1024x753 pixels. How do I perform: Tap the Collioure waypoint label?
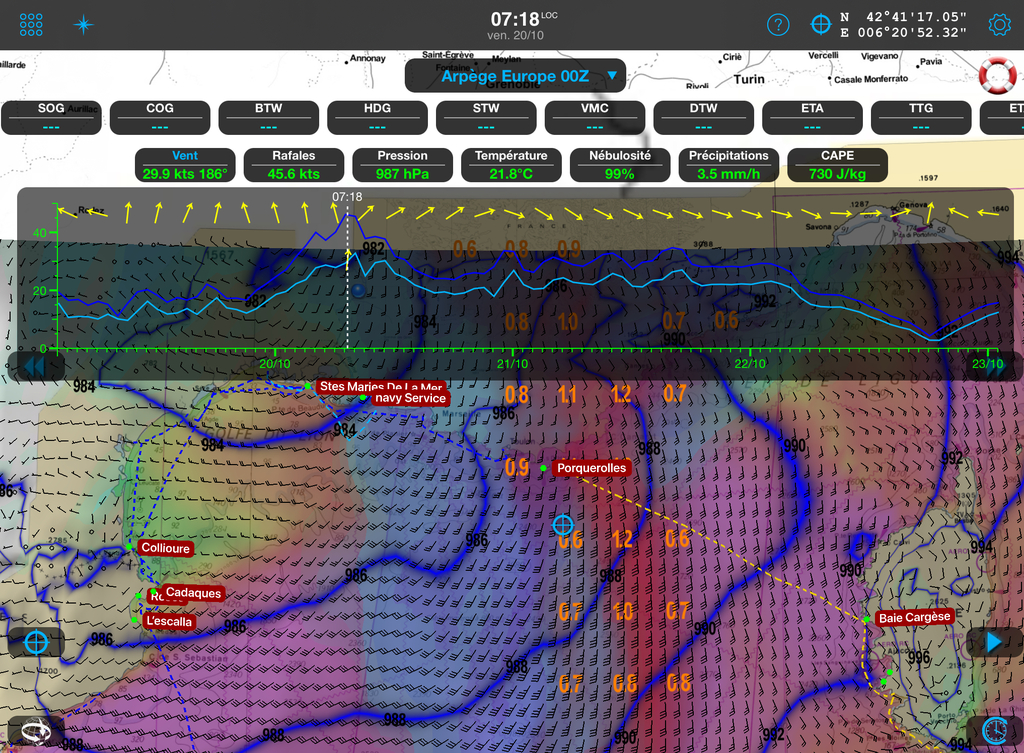click(165, 548)
